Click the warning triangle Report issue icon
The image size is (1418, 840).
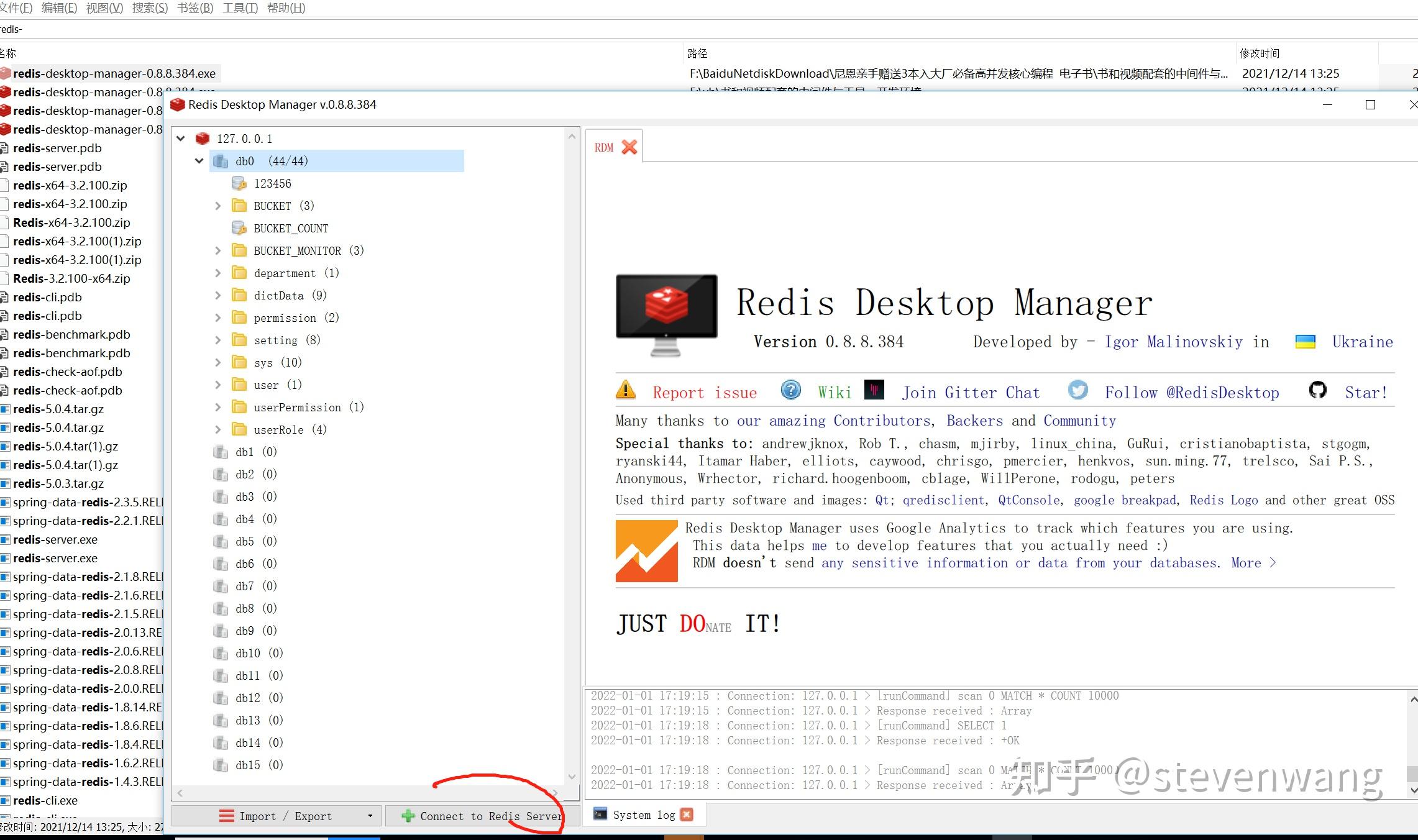625,390
